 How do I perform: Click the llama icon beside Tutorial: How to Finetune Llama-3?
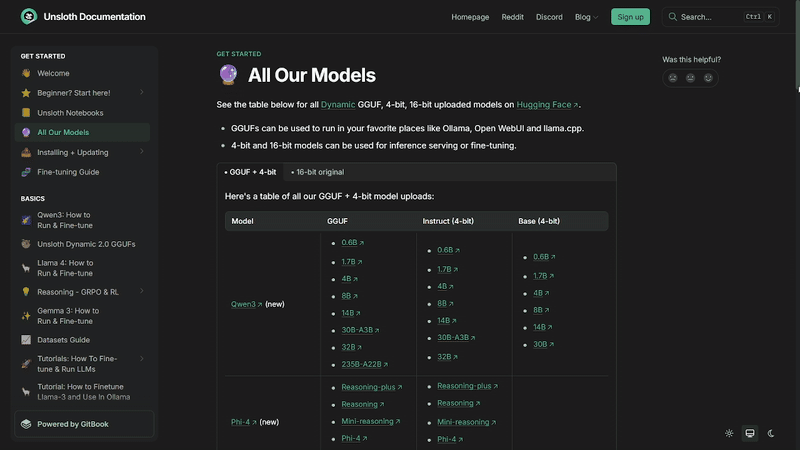[x=26, y=392]
